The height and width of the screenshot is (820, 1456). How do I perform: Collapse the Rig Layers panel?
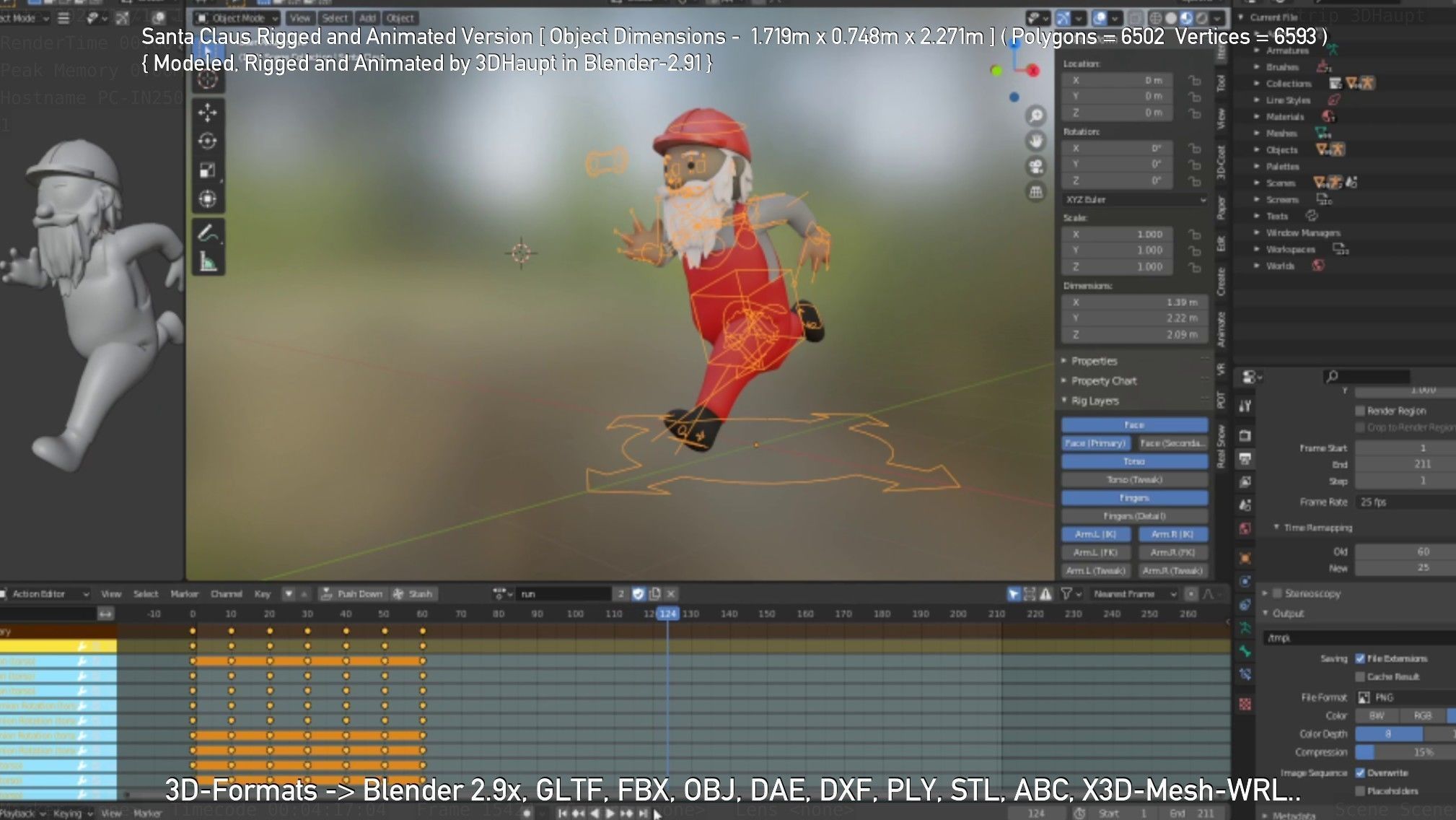tap(1095, 401)
